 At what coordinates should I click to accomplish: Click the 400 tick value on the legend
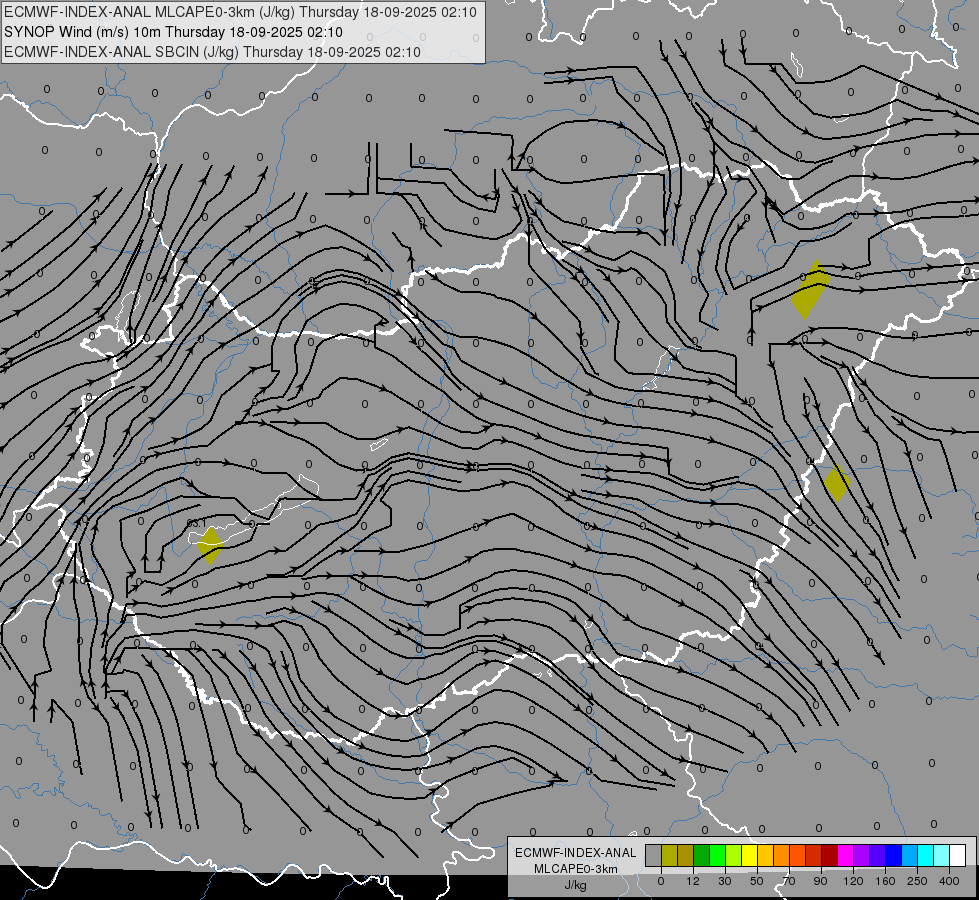coord(949,881)
